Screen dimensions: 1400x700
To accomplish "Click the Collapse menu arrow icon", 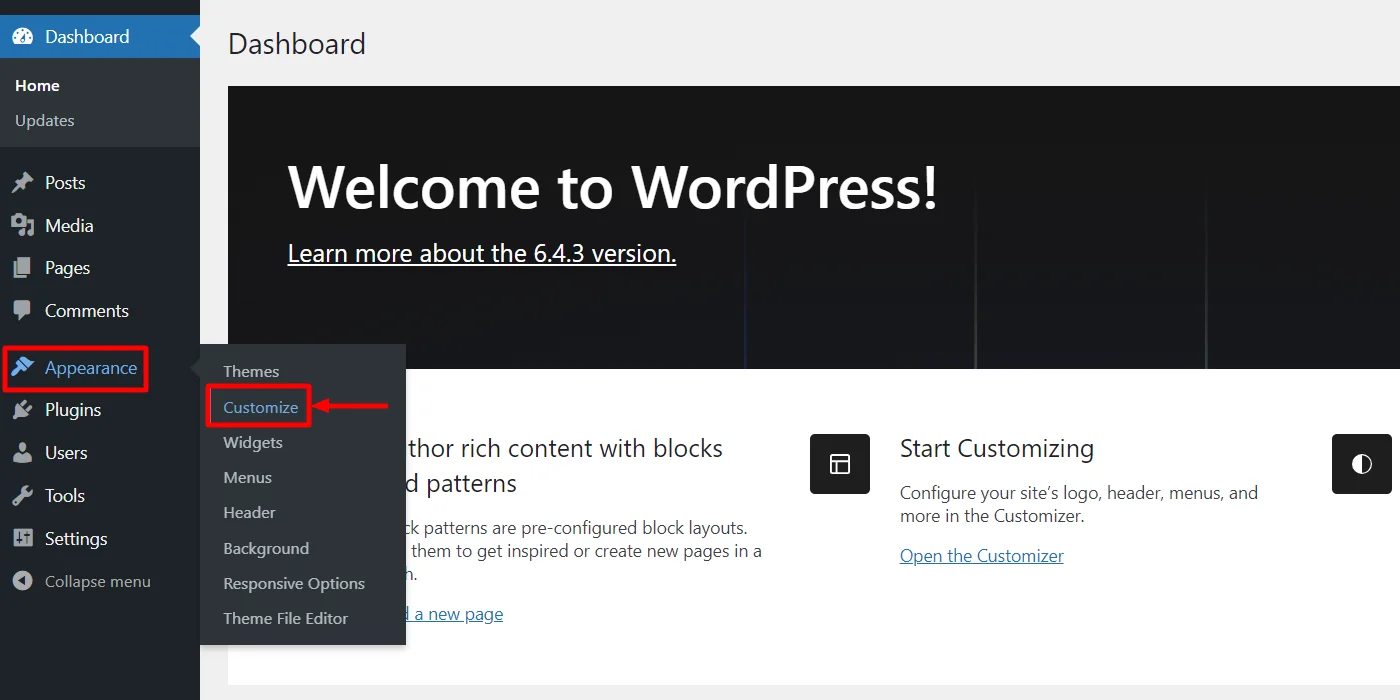I will coord(22,582).
